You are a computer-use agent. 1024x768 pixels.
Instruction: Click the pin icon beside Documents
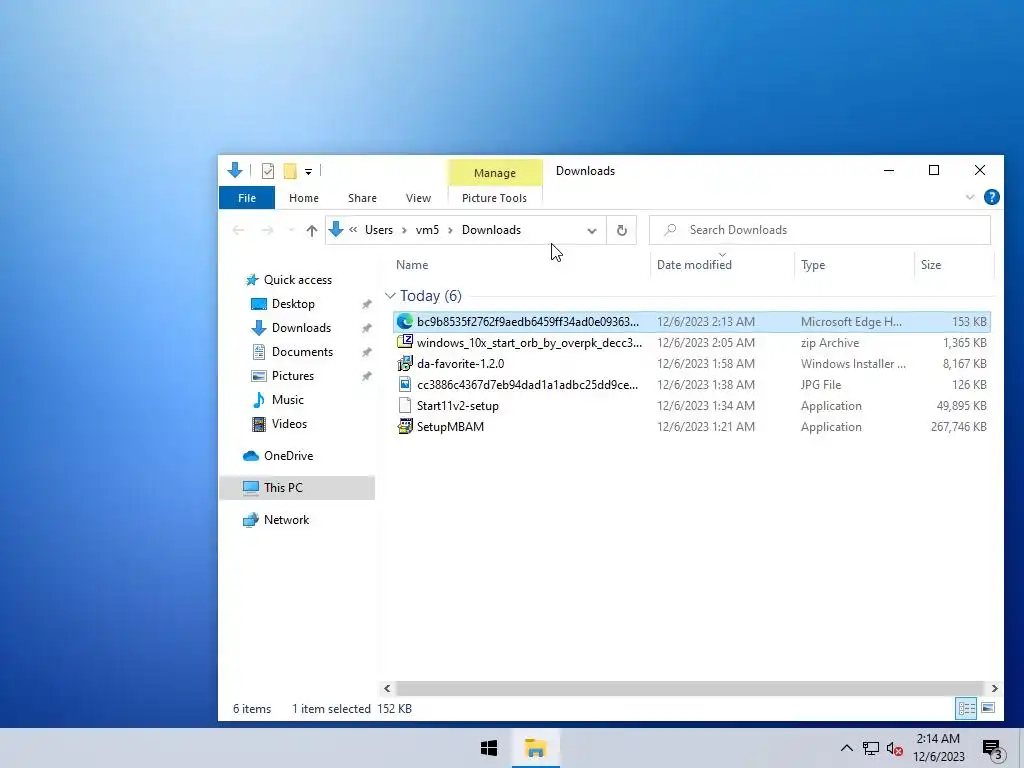[366, 353]
